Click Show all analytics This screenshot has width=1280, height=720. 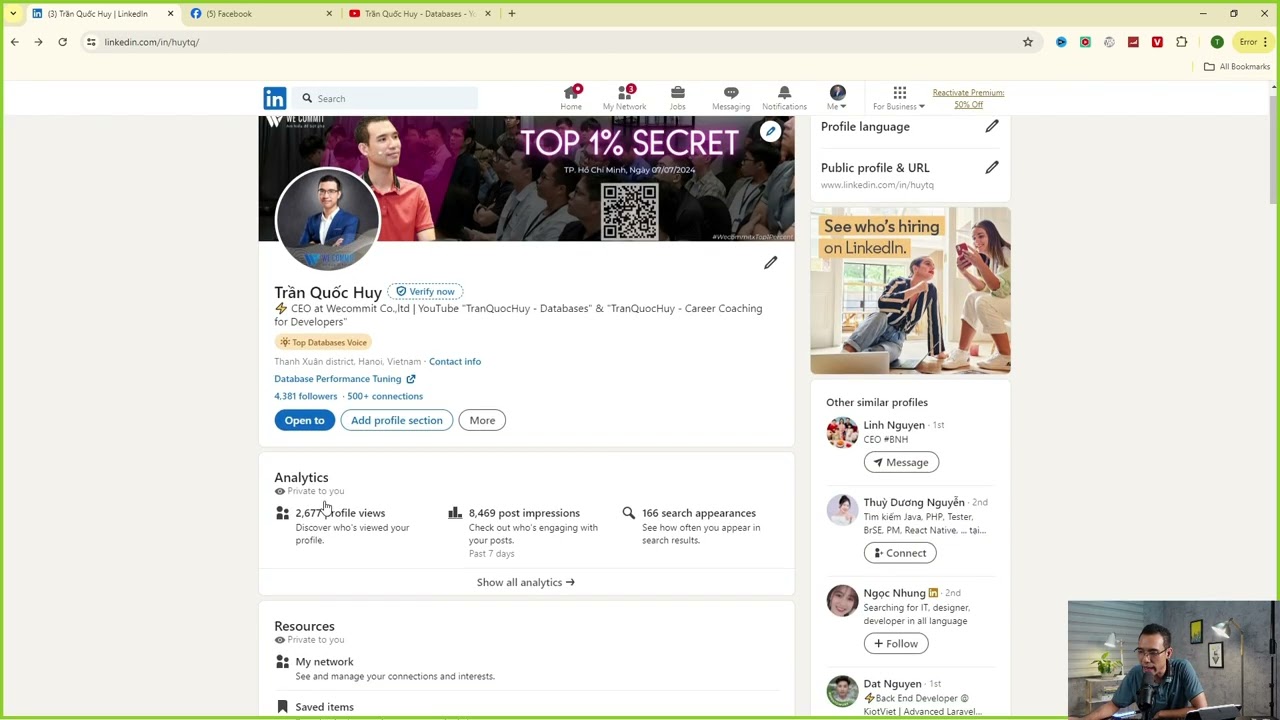click(x=526, y=582)
